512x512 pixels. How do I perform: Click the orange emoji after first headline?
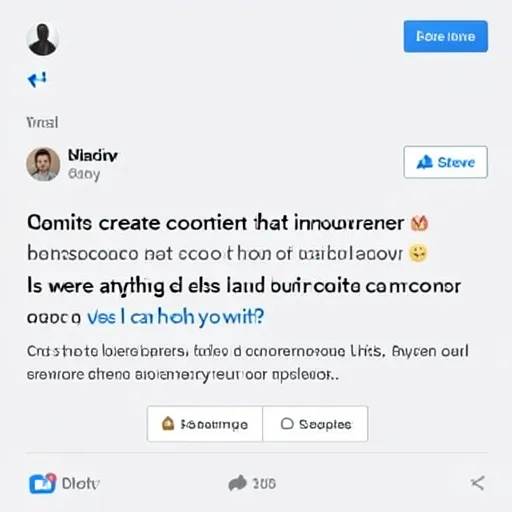(420, 223)
